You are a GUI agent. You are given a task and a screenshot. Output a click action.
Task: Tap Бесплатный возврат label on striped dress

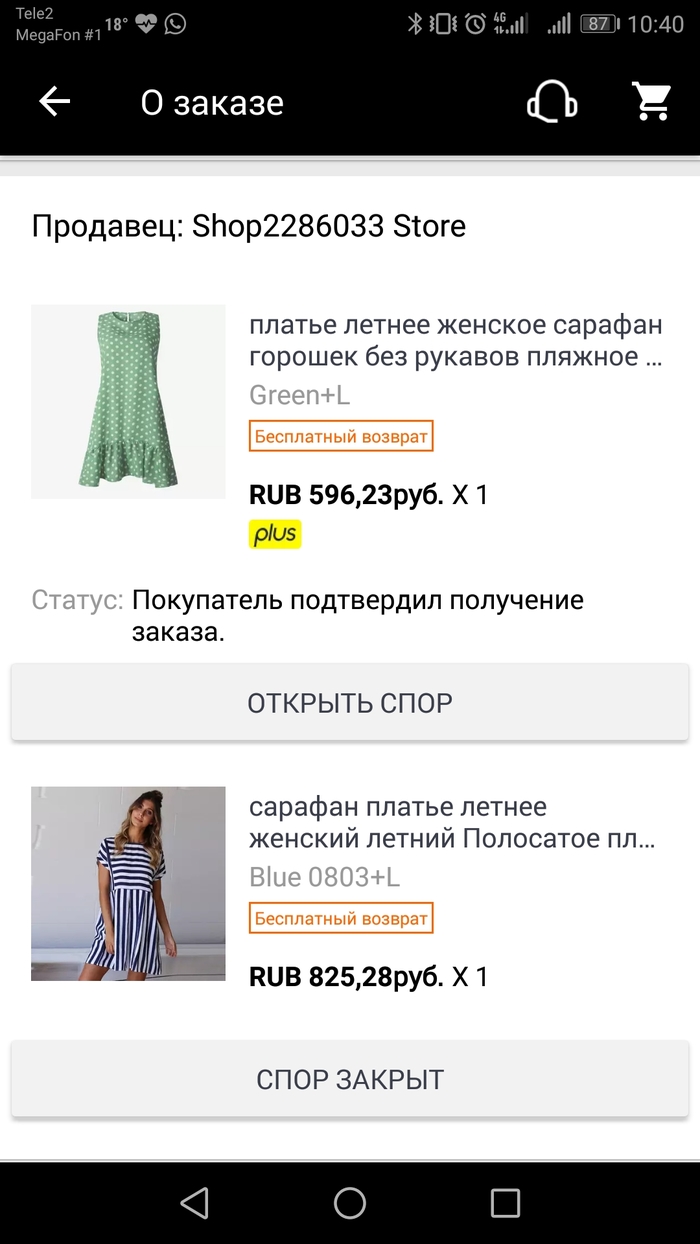(x=341, y=918)
